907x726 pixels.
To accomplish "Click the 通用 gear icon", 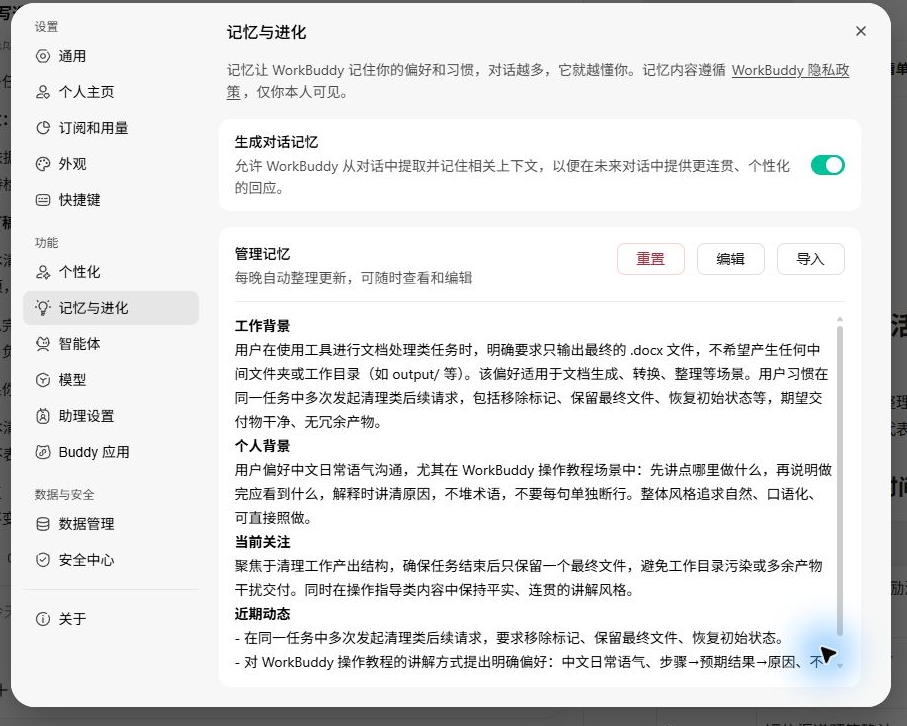I will (43, 56).
